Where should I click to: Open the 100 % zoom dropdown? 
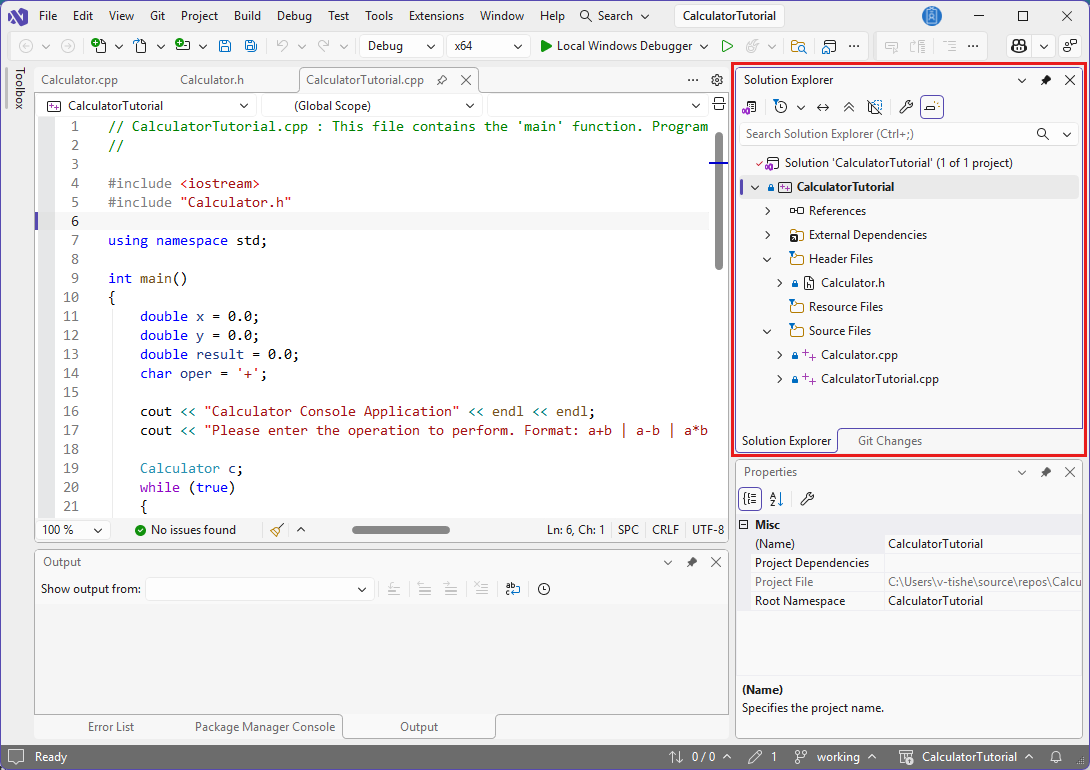tap(72, 530)
